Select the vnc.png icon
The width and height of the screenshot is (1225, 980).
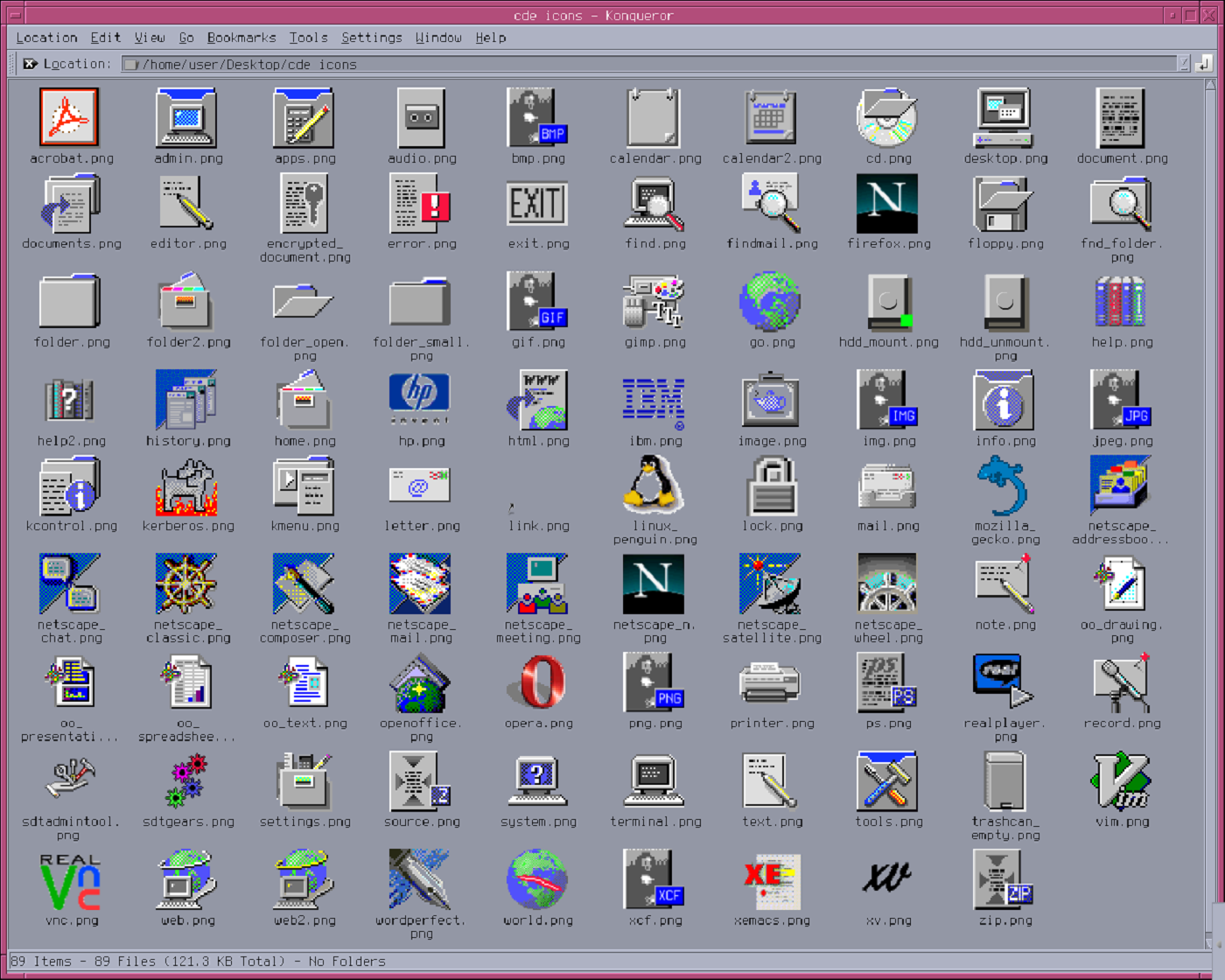click(x=71, y=881)
